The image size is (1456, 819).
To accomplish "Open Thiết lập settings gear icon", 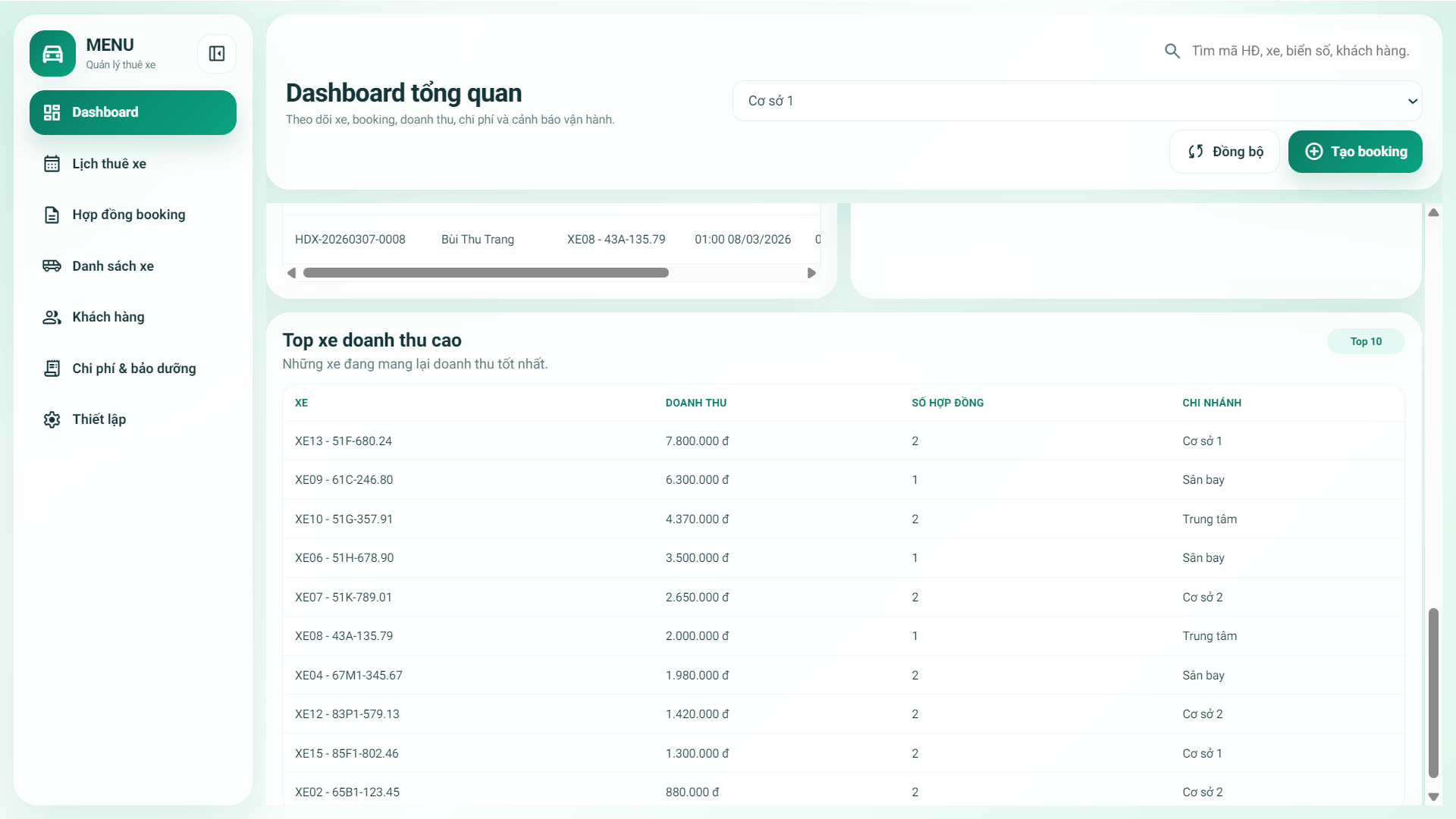I will pos(52,419).
